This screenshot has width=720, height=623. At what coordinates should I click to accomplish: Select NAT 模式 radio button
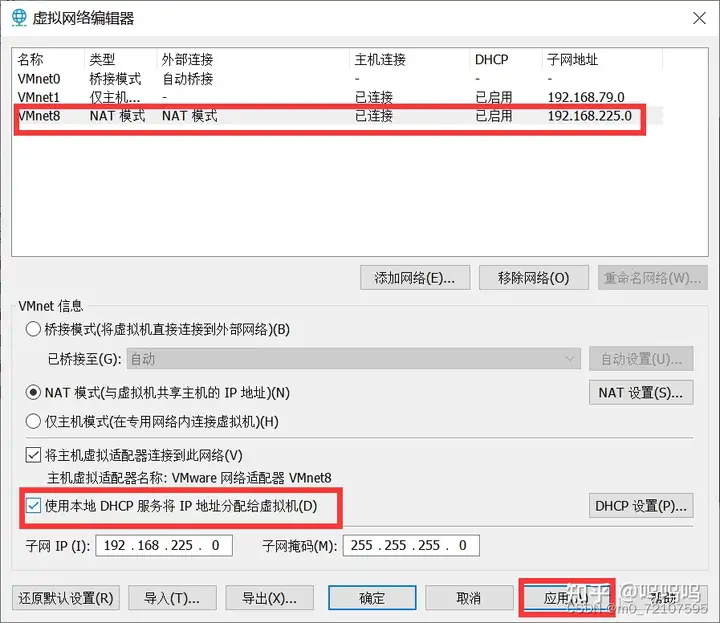(x=33, y=393)
